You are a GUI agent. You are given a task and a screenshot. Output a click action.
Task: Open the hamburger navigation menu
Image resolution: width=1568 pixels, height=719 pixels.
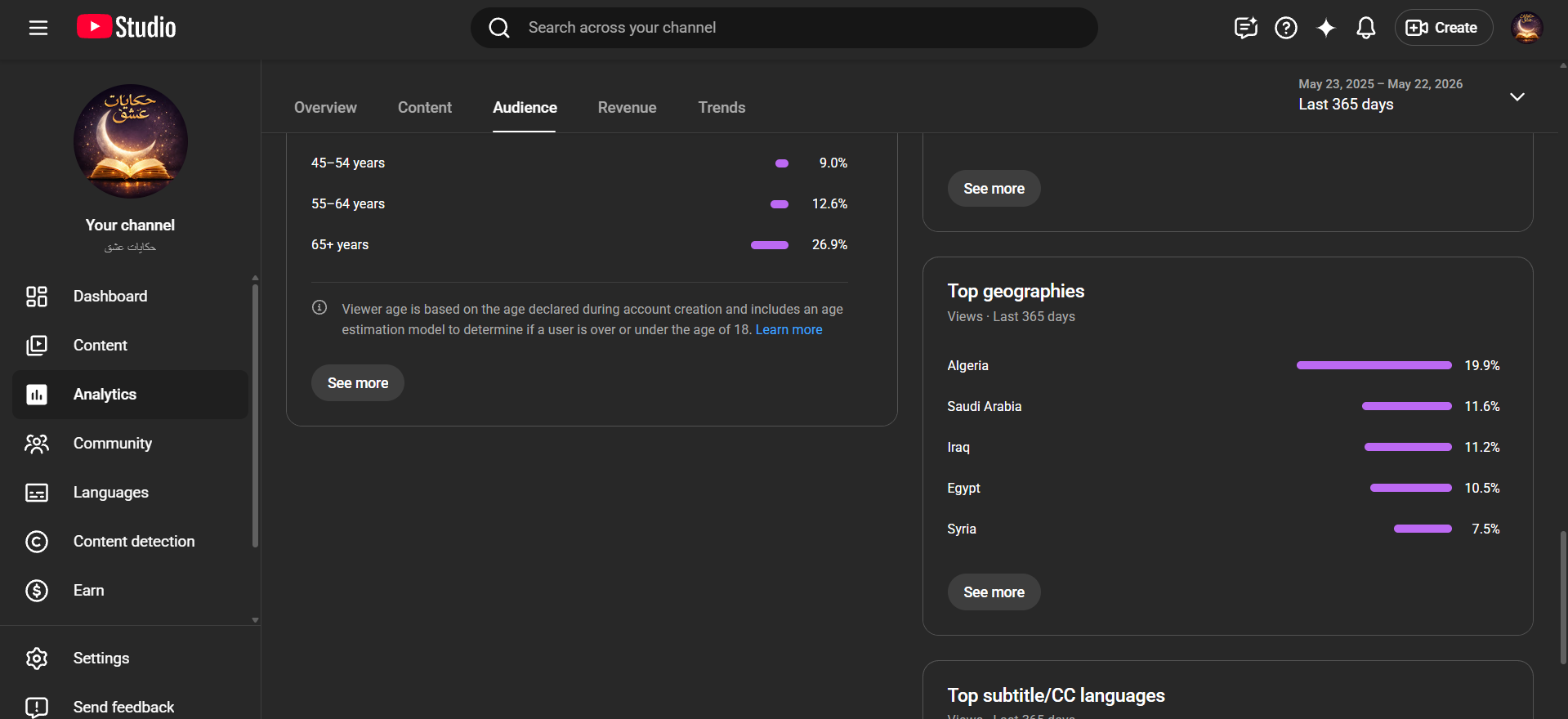[38, 28]
